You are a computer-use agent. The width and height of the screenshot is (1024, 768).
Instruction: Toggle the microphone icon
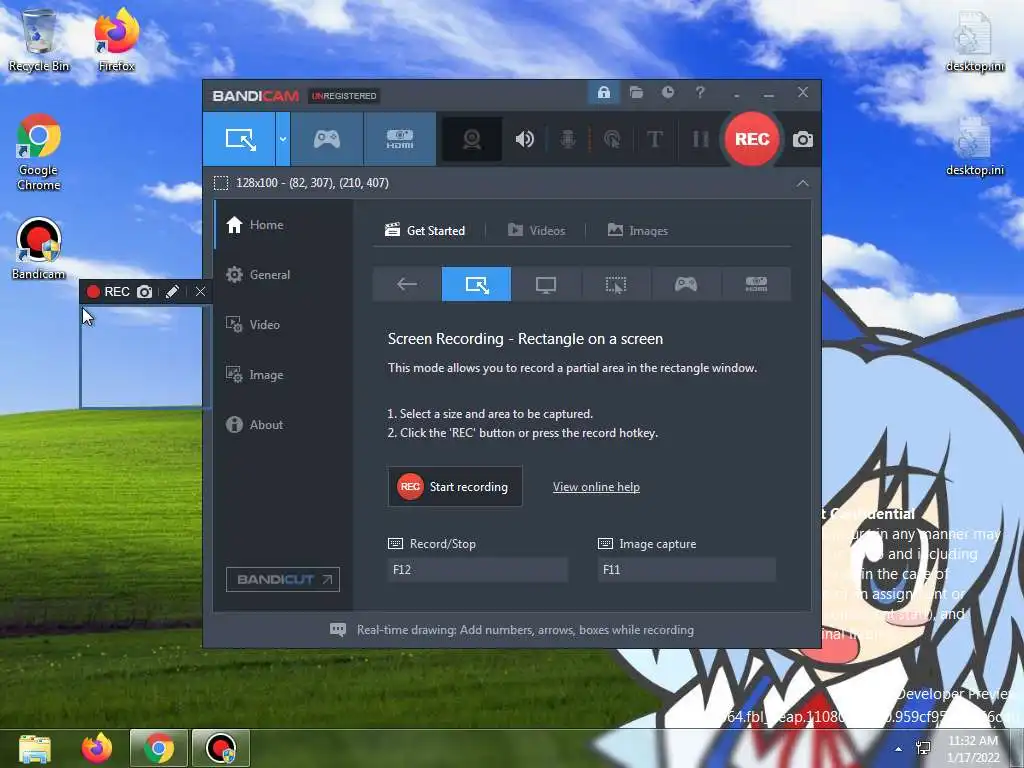pyautogui.click(x=568, y=139)
